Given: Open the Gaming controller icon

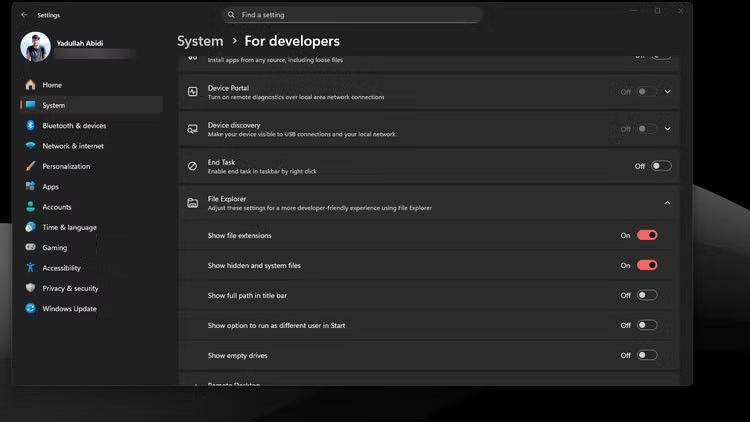Looking at the screenshot, I should click(31, 248).
